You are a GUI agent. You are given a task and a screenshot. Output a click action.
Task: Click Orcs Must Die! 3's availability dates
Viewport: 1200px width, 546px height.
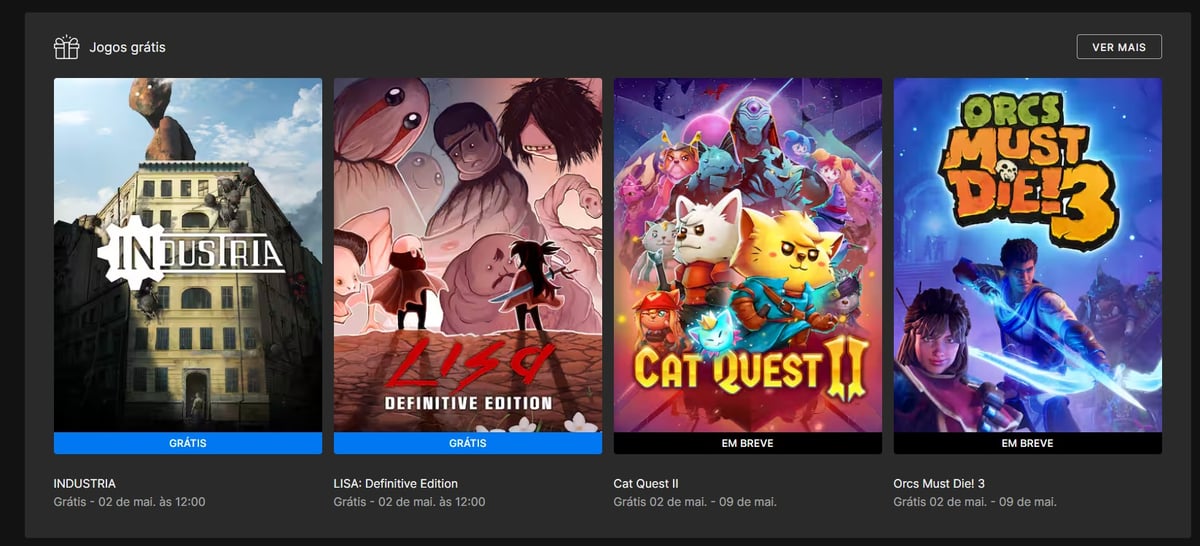click(x=975, y=502)
